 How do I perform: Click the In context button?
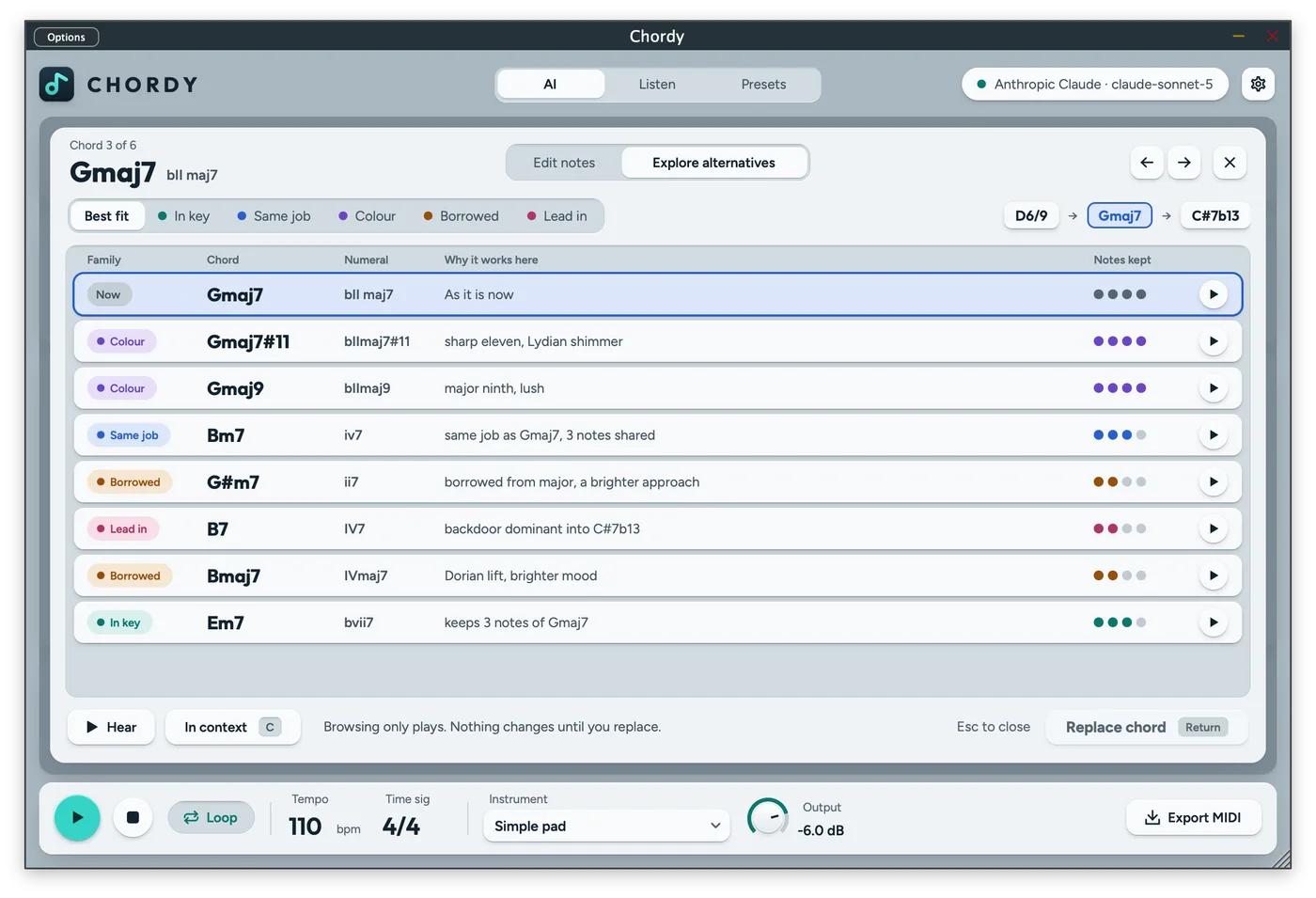point(232,727)
